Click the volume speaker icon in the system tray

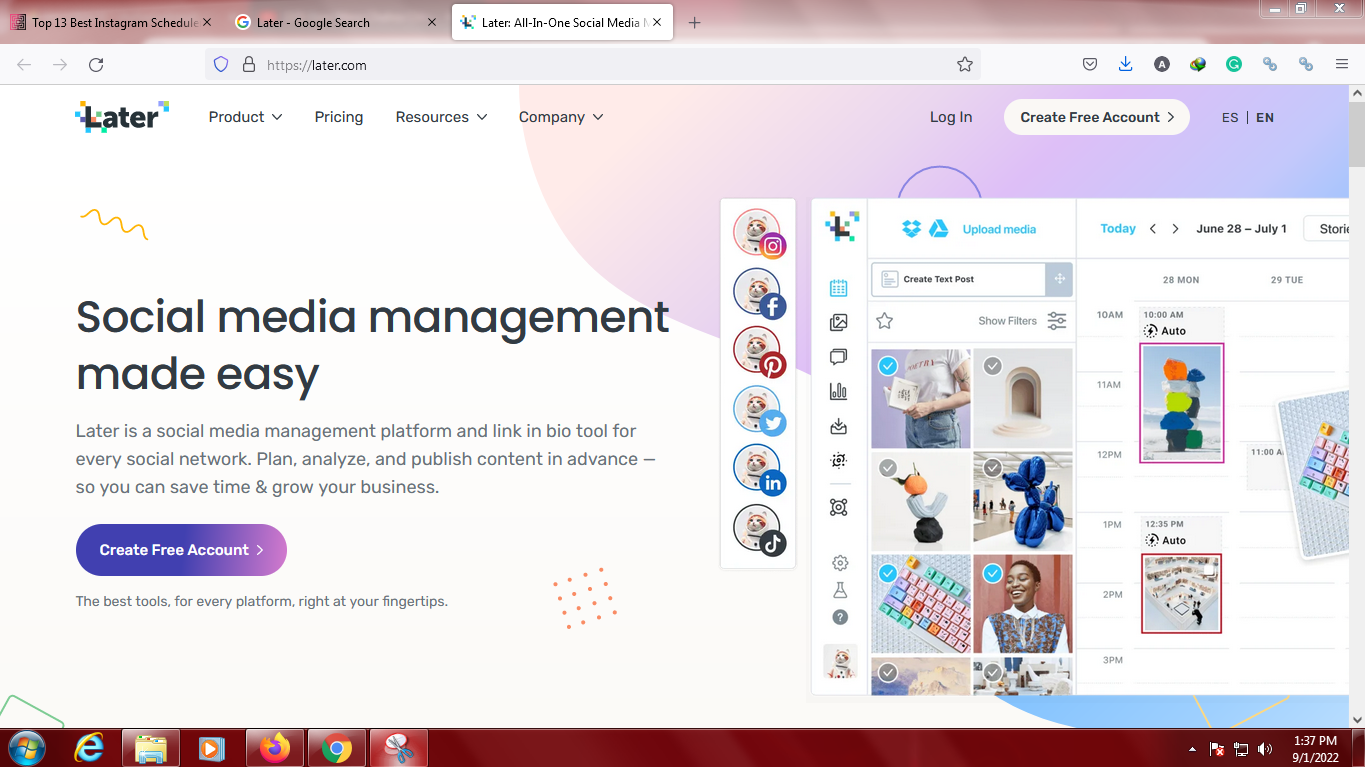1265,749
